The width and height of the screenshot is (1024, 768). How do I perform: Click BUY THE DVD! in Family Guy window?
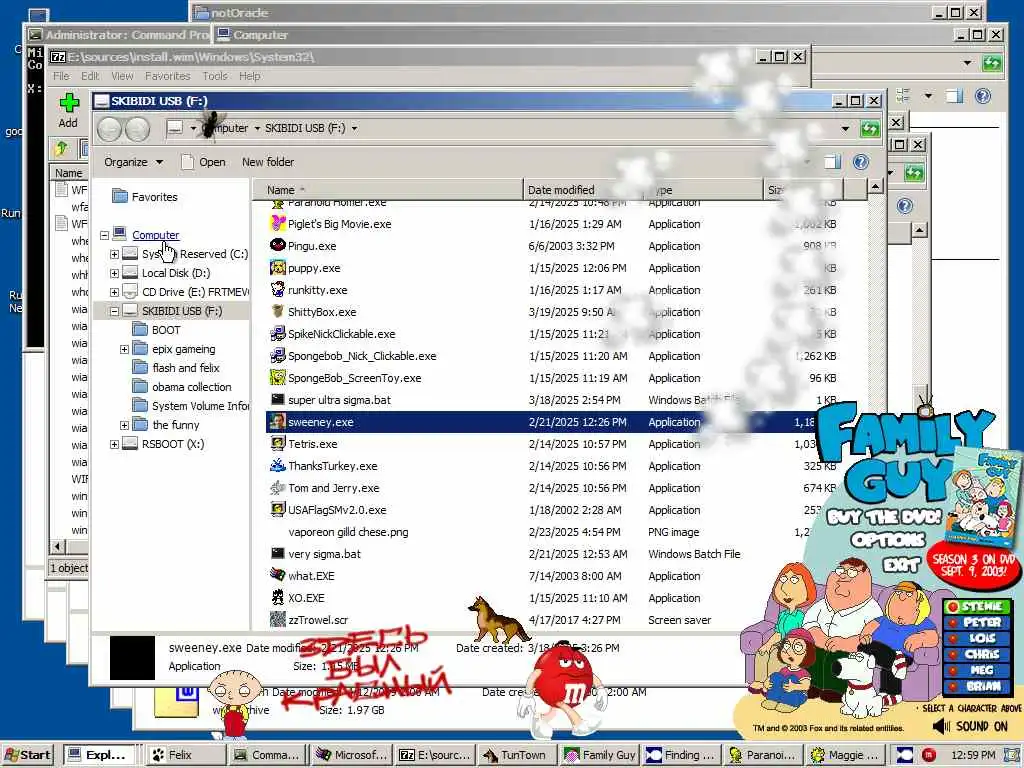(884, 517)
